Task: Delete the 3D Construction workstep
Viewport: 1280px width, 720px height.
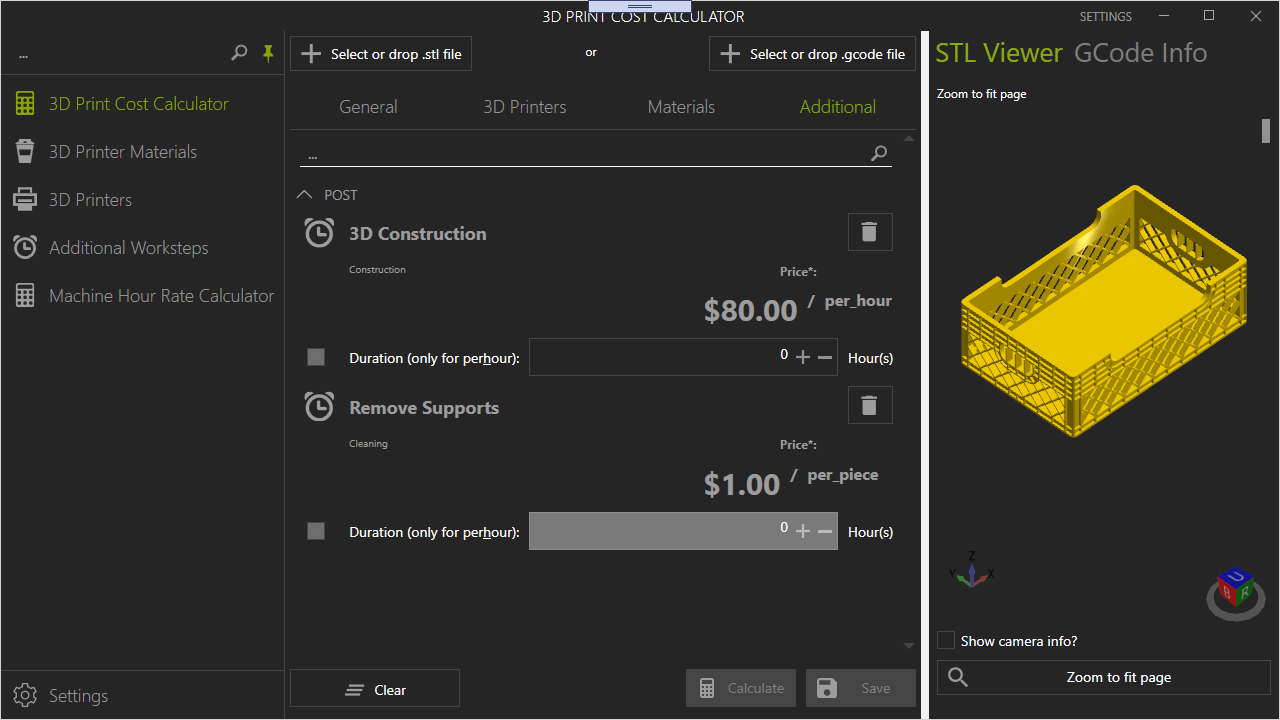Action: click(870, 232)
